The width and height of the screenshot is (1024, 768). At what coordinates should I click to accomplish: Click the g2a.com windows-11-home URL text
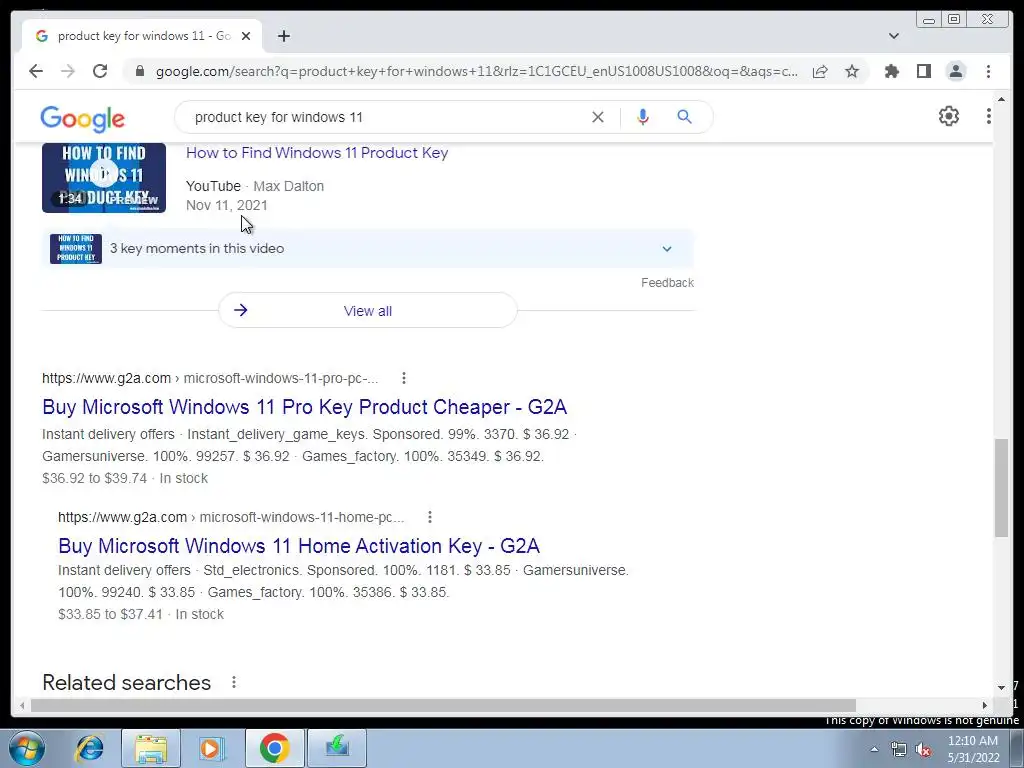coord(231,517)
